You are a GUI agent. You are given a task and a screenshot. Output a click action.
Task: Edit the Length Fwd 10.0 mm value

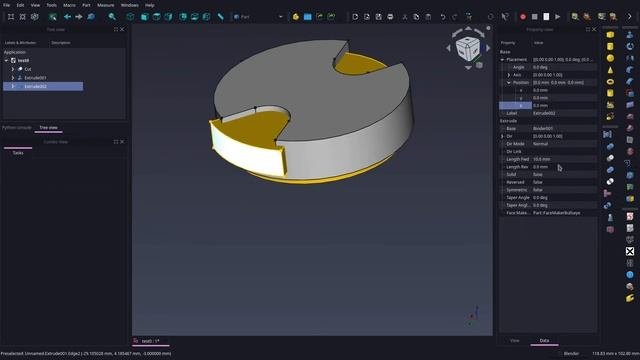564,159
